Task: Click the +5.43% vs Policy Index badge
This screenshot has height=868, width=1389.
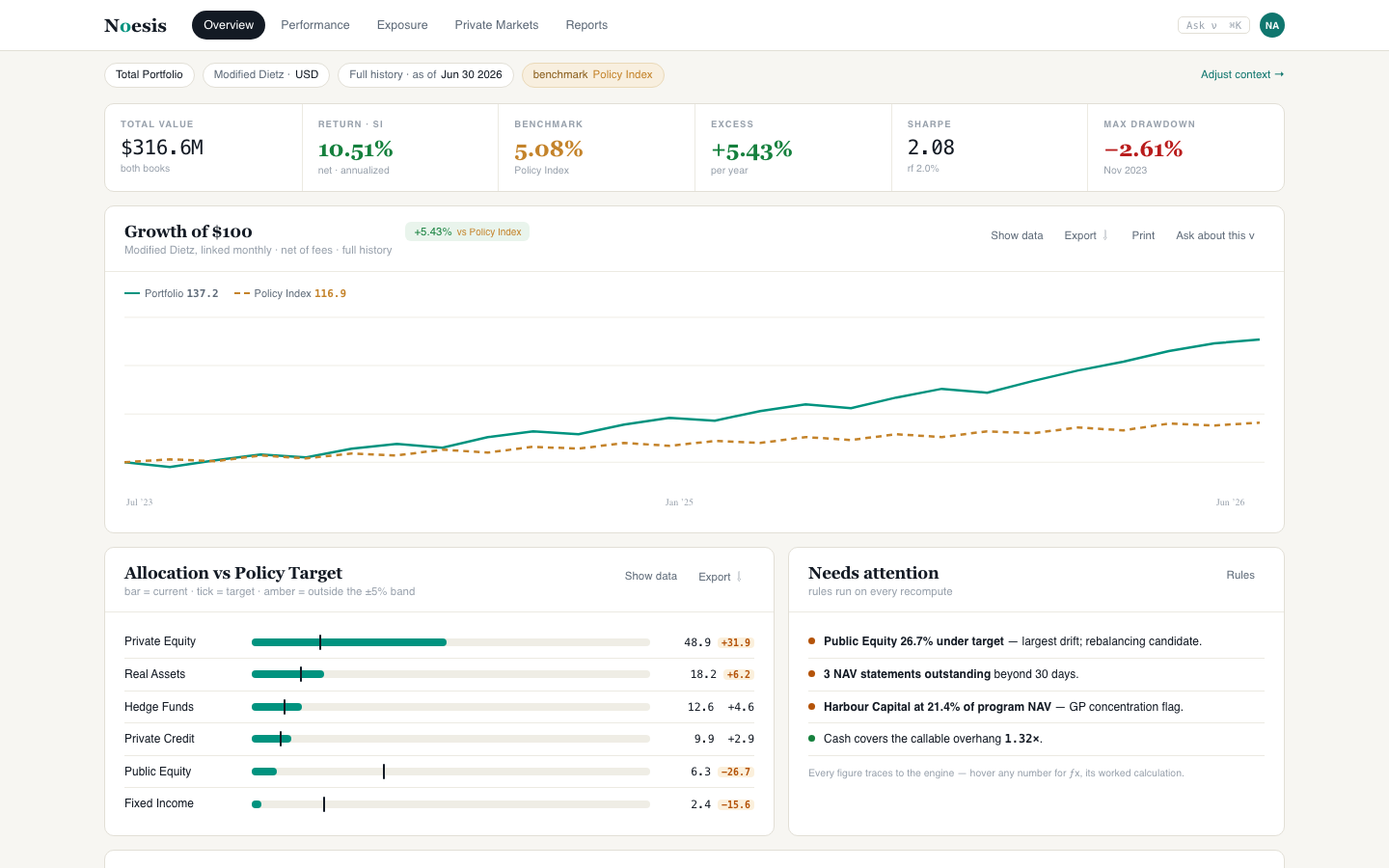Action: (468, 231)
